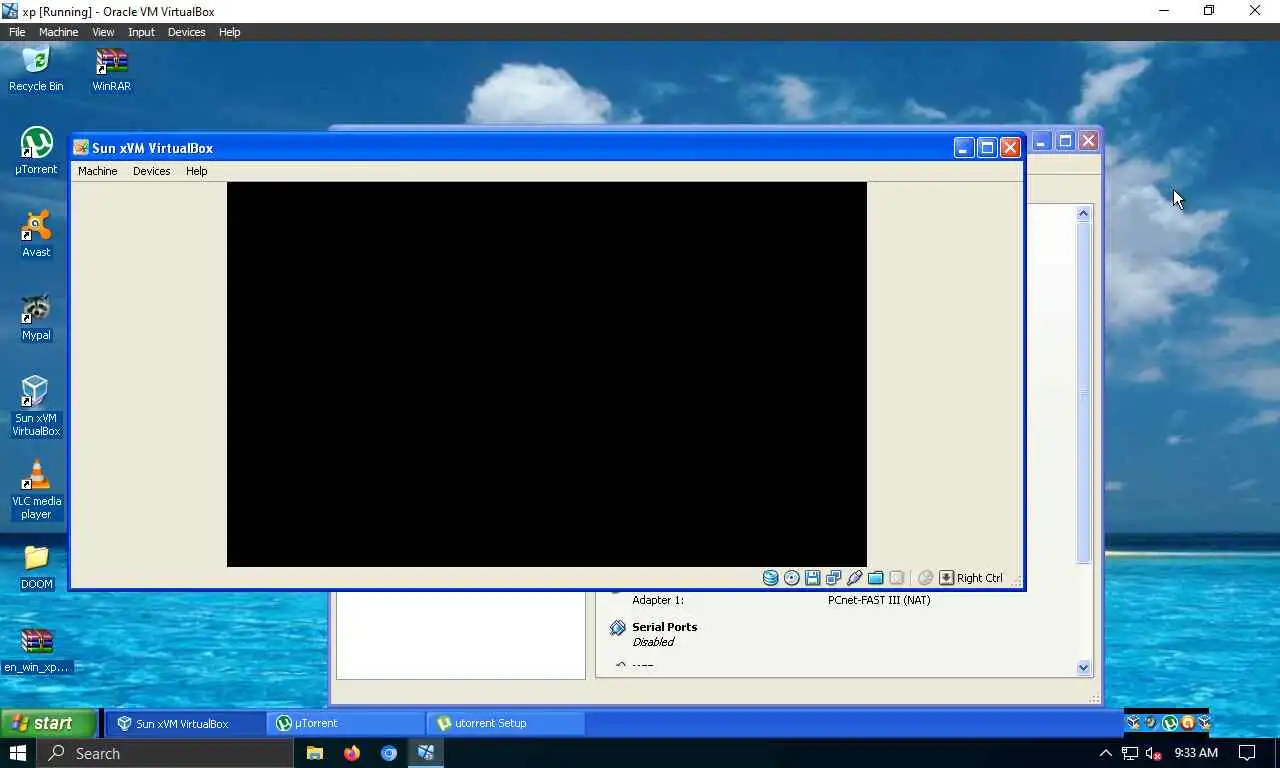Image resolution: width=1280 pixels, height=768 pixels.
Task: Open the outer VirtualBox Devices menu
Action: [x=186, y=32]
